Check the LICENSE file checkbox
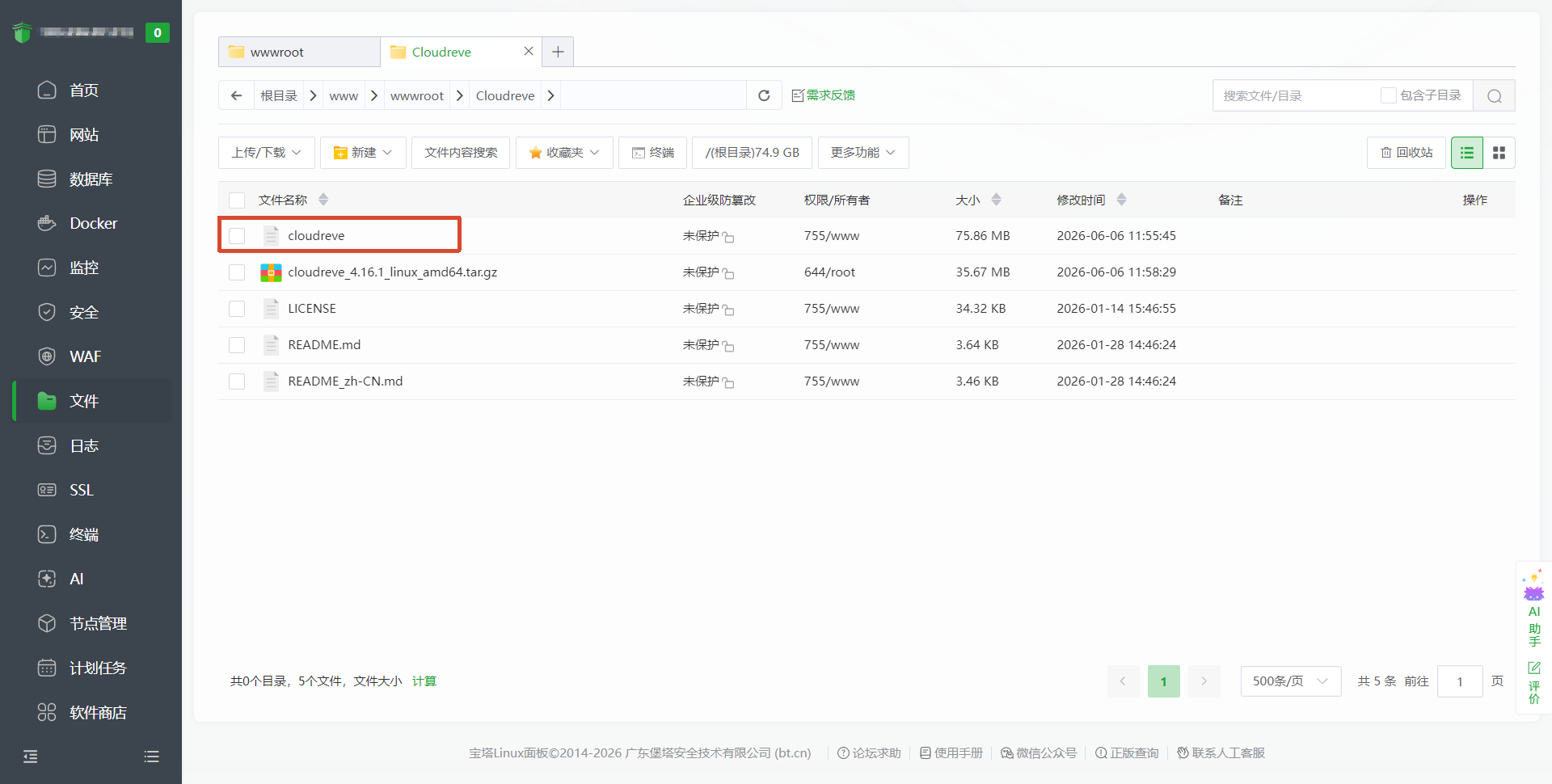Screen dimensions: 1552x784 click(237, 309)
